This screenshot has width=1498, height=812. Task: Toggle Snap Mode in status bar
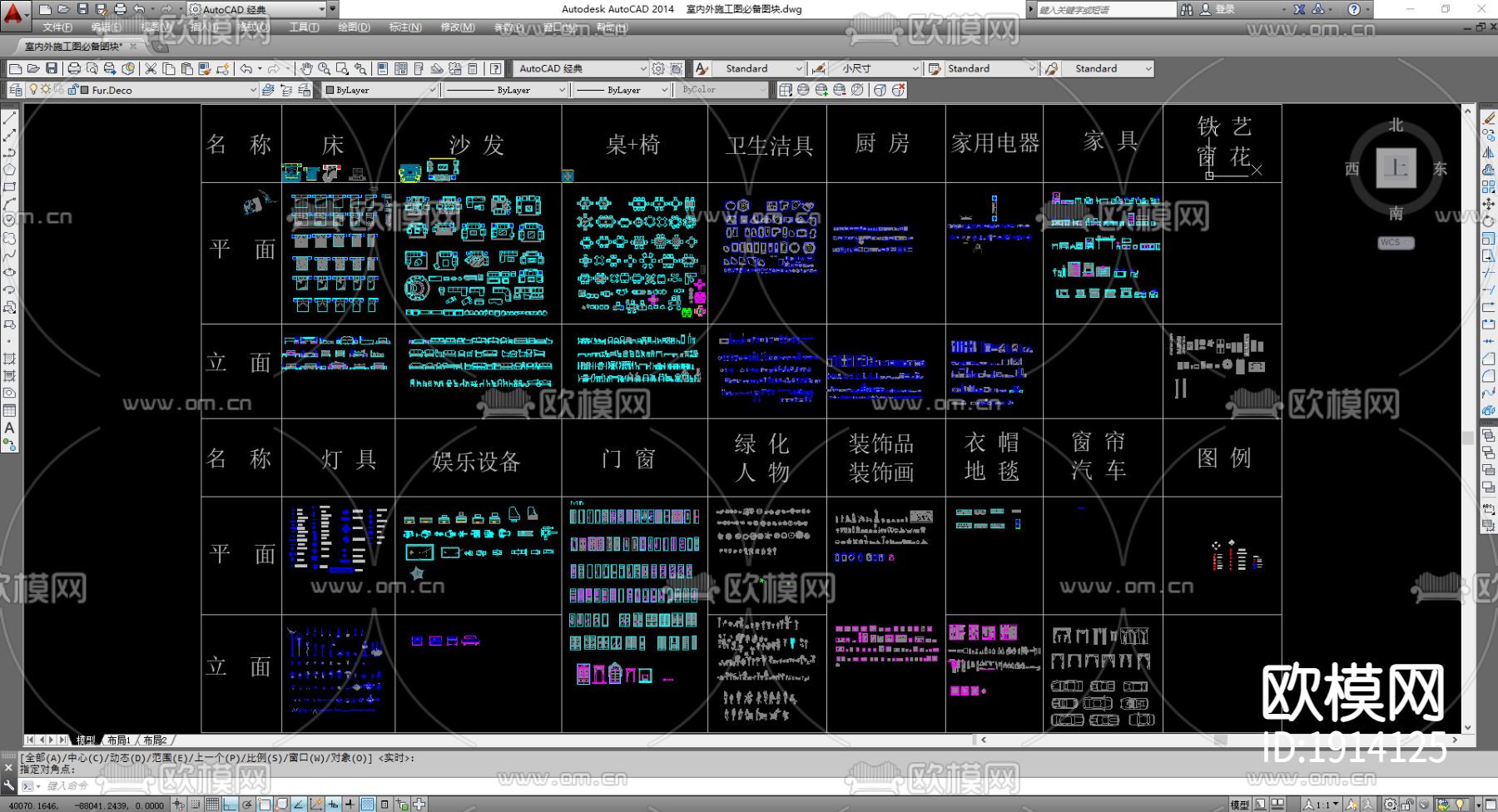(x=195, y=804)
